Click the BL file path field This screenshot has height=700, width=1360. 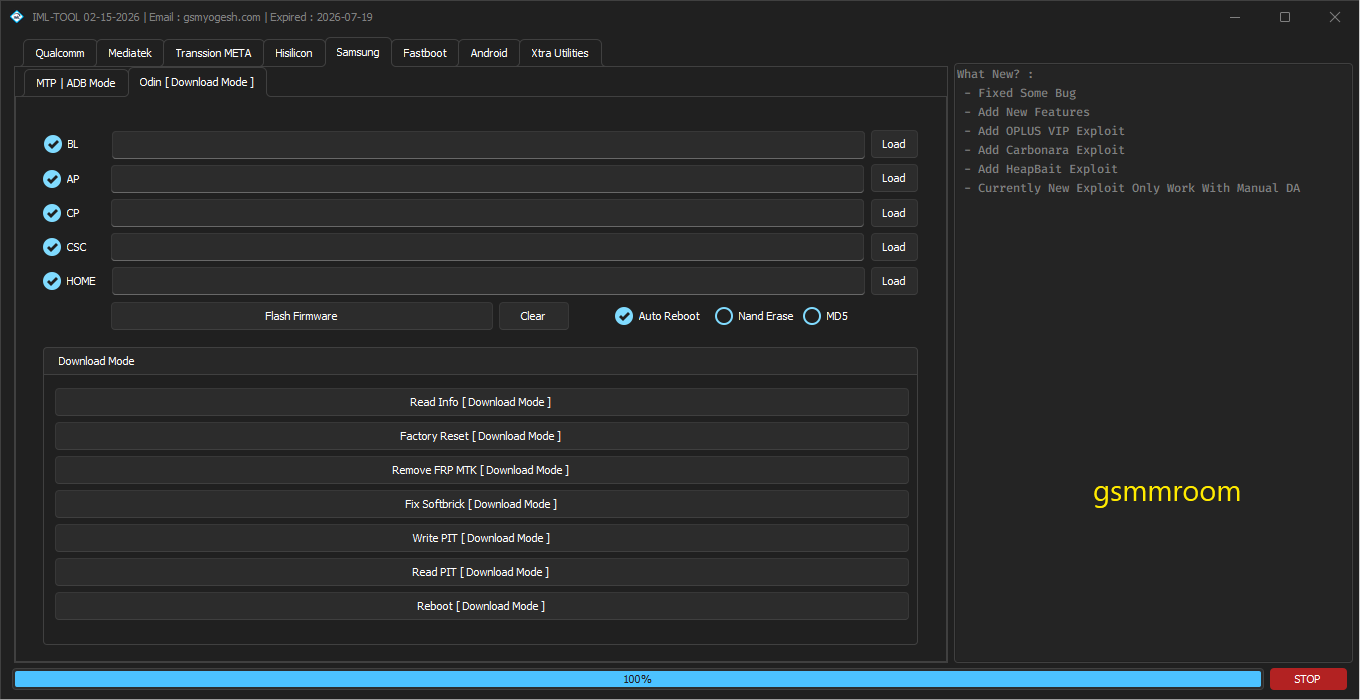488,145
